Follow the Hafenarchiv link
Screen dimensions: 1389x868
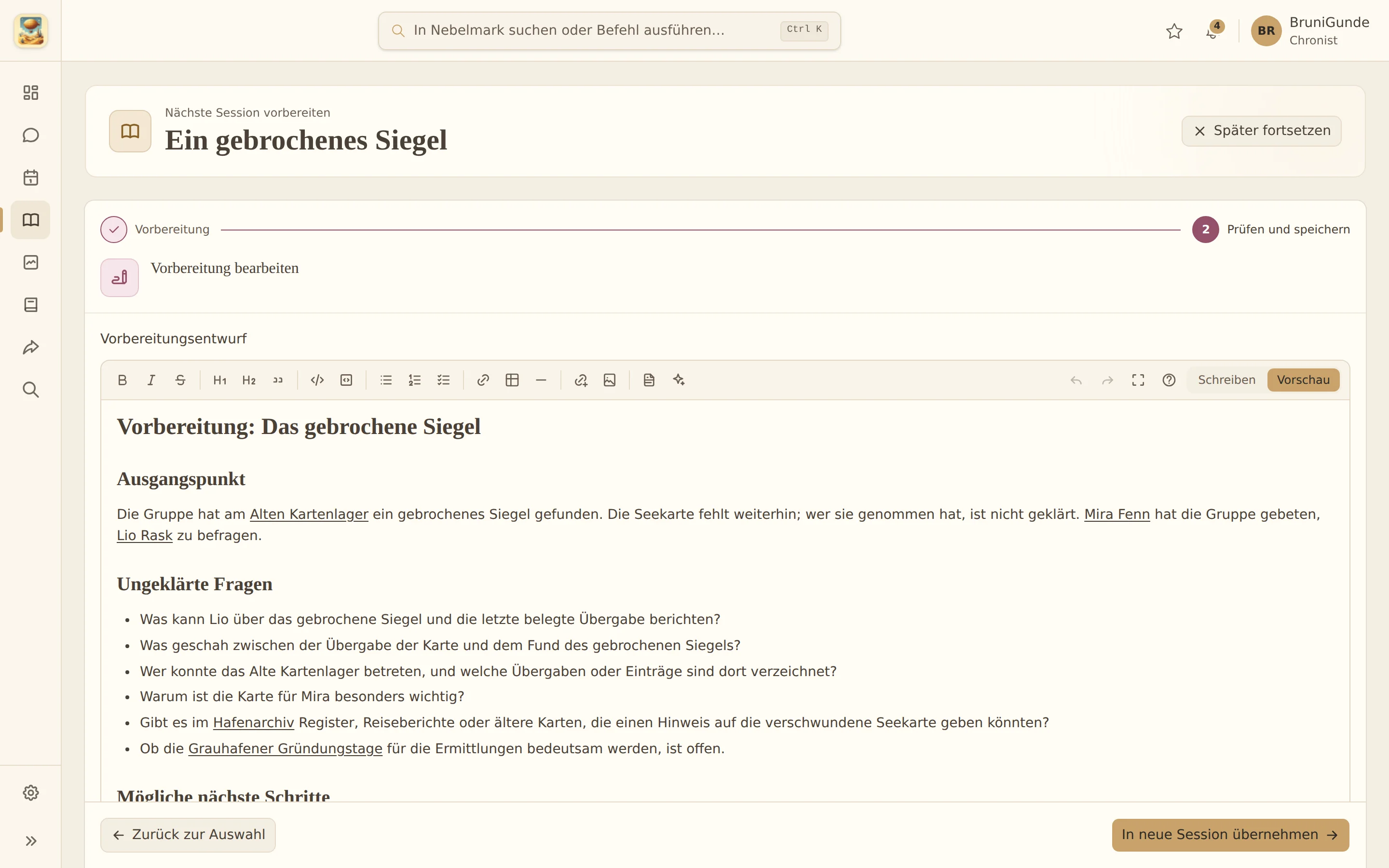(x=253, y=723)
